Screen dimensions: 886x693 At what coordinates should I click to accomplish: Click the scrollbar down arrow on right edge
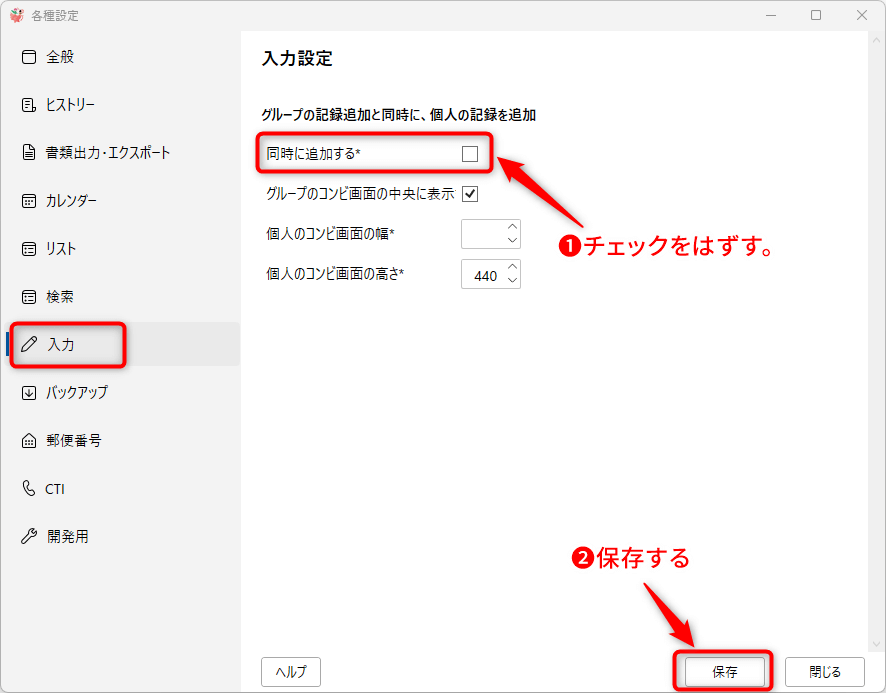click(x=876, y=644)
